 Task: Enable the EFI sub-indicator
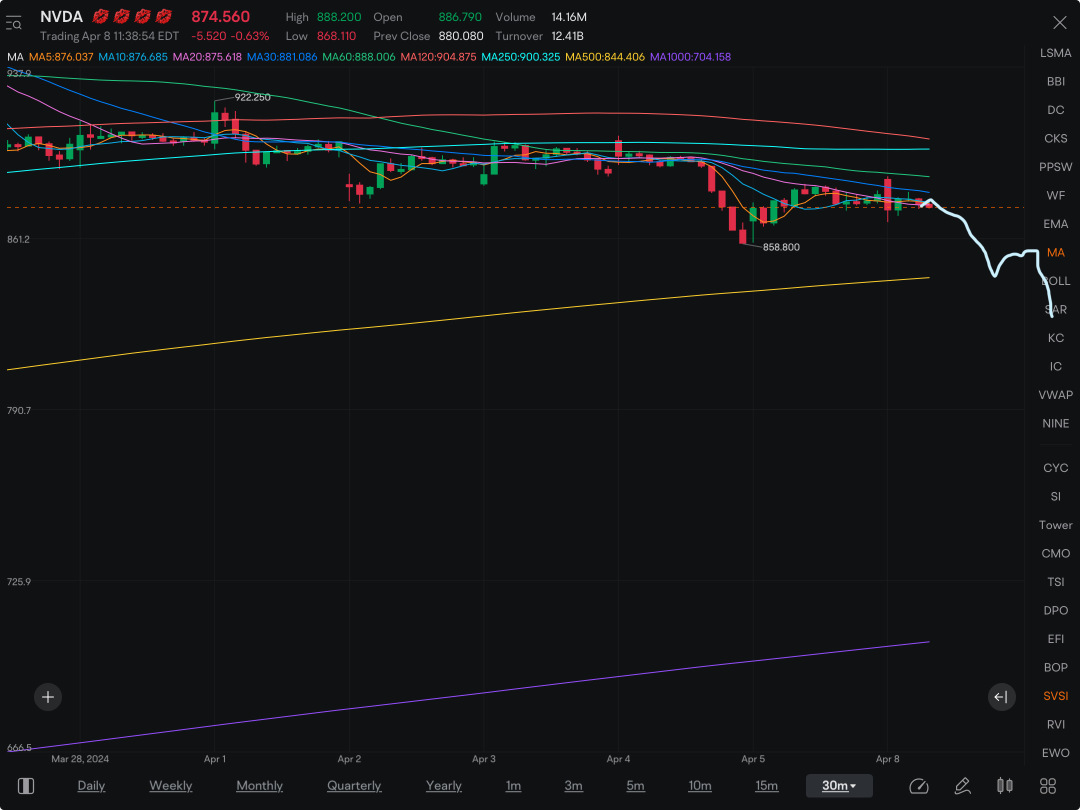coord(1055,639)
